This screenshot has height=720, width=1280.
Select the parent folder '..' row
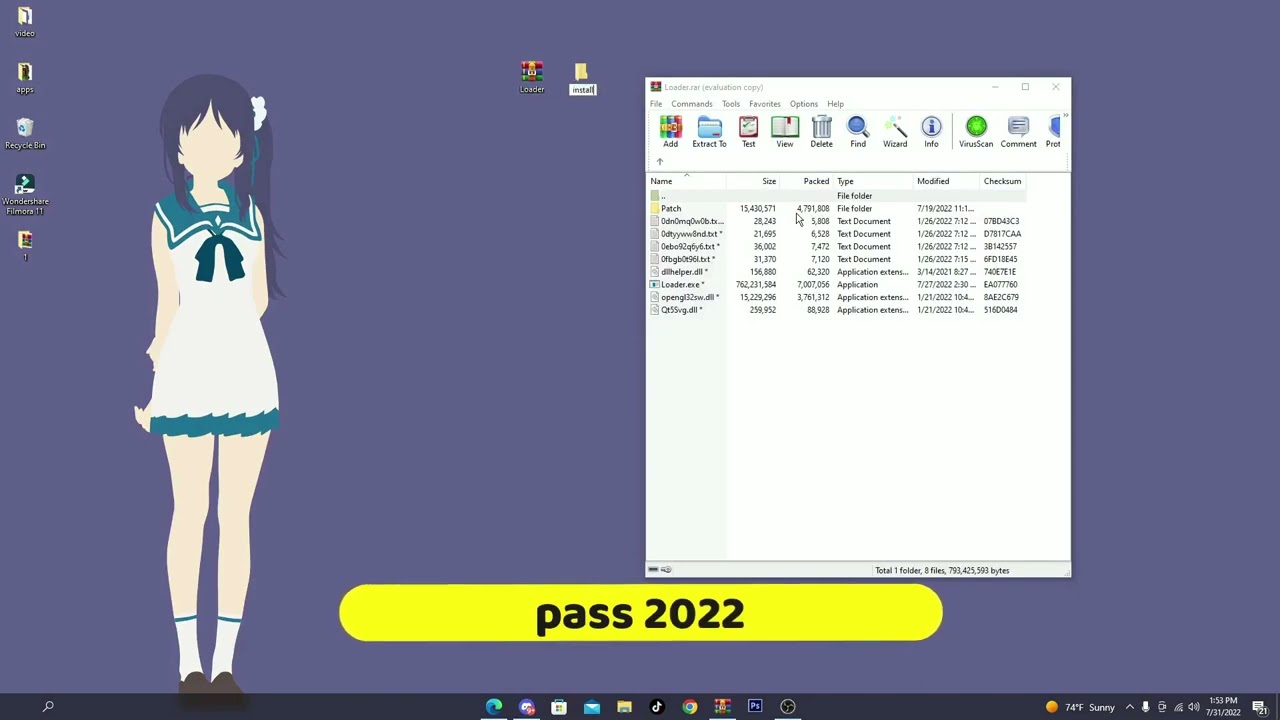837,196
